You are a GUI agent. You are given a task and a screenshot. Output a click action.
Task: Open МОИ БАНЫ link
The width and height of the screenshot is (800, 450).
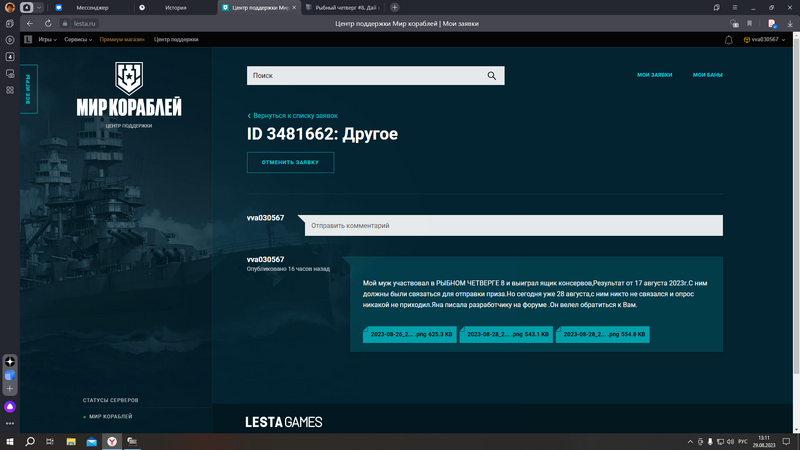click(x=708, y=75)
